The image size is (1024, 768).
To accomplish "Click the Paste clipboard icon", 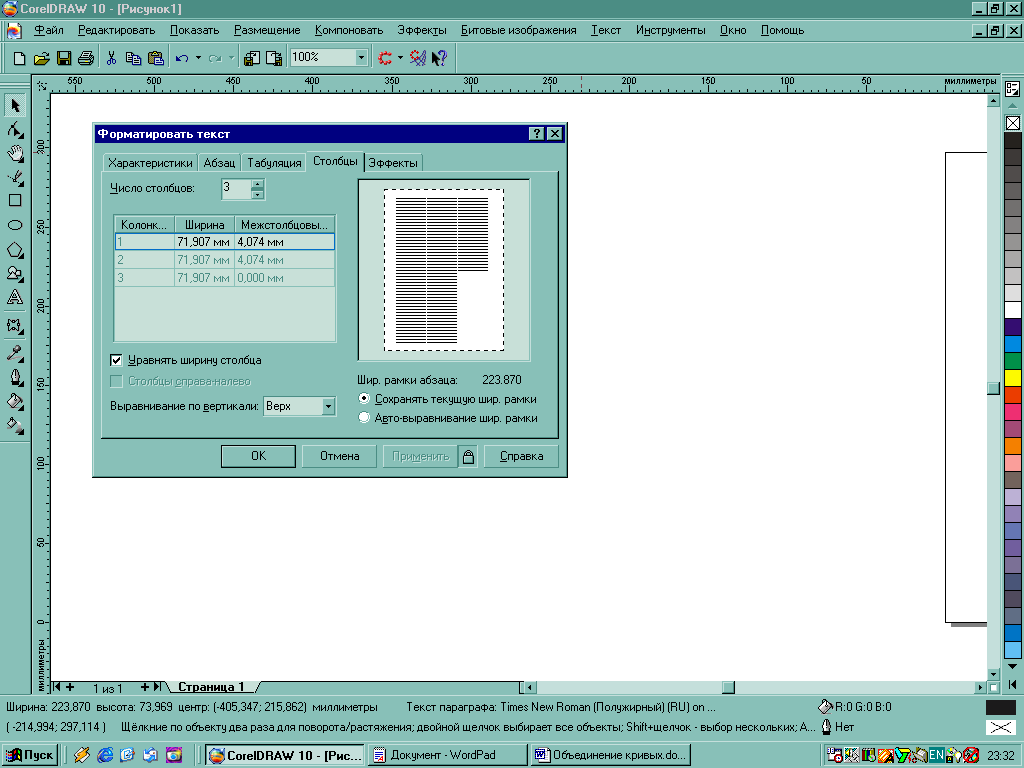I will click(x=155, y=58).
